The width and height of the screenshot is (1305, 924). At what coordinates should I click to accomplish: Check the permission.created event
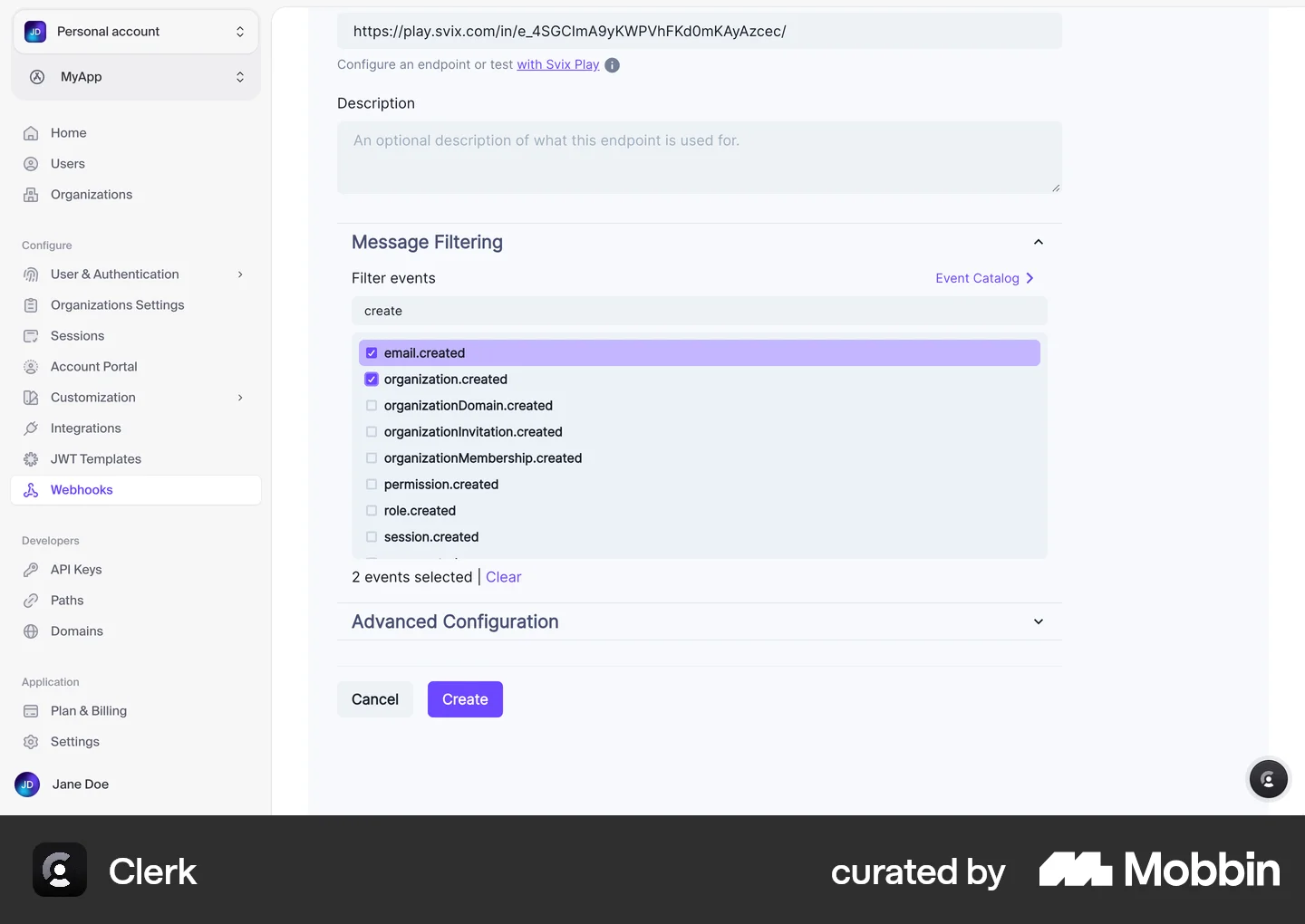pyautogui.click(x=372, y=485)
